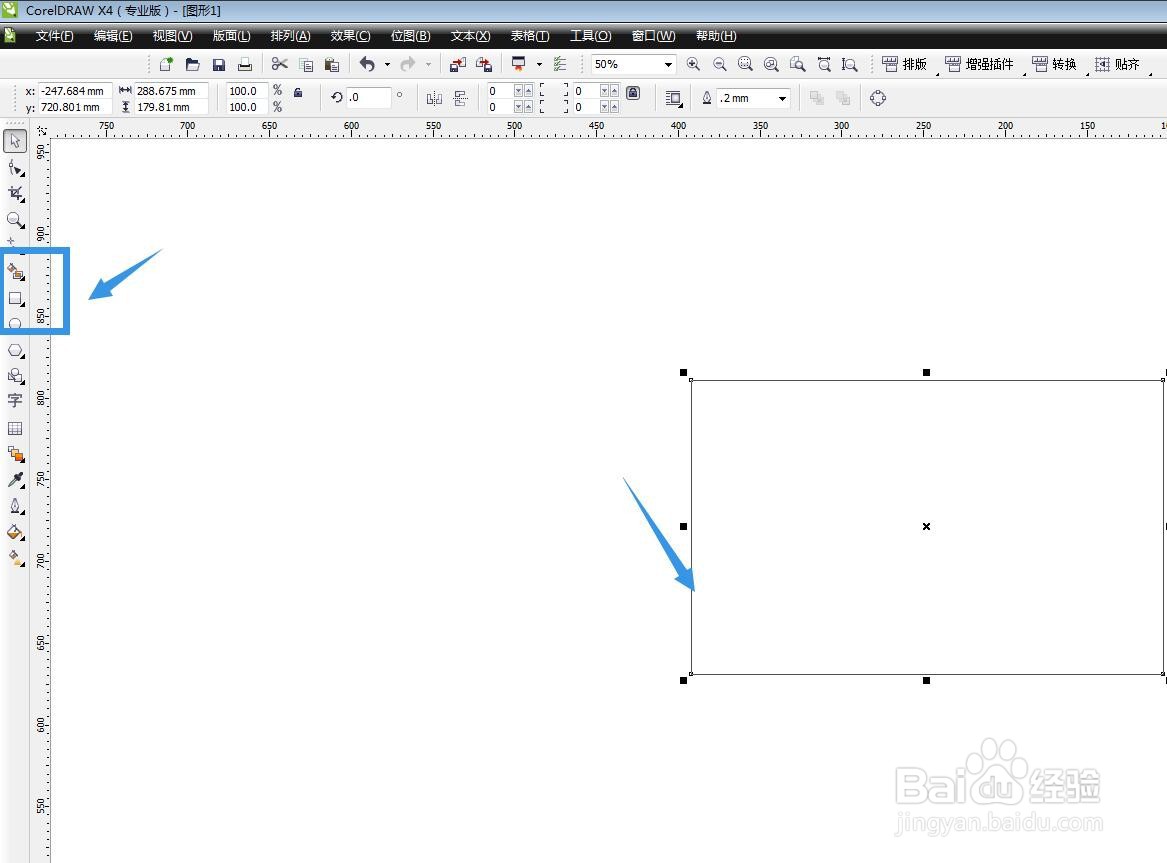Save the document

coord(219,65)
